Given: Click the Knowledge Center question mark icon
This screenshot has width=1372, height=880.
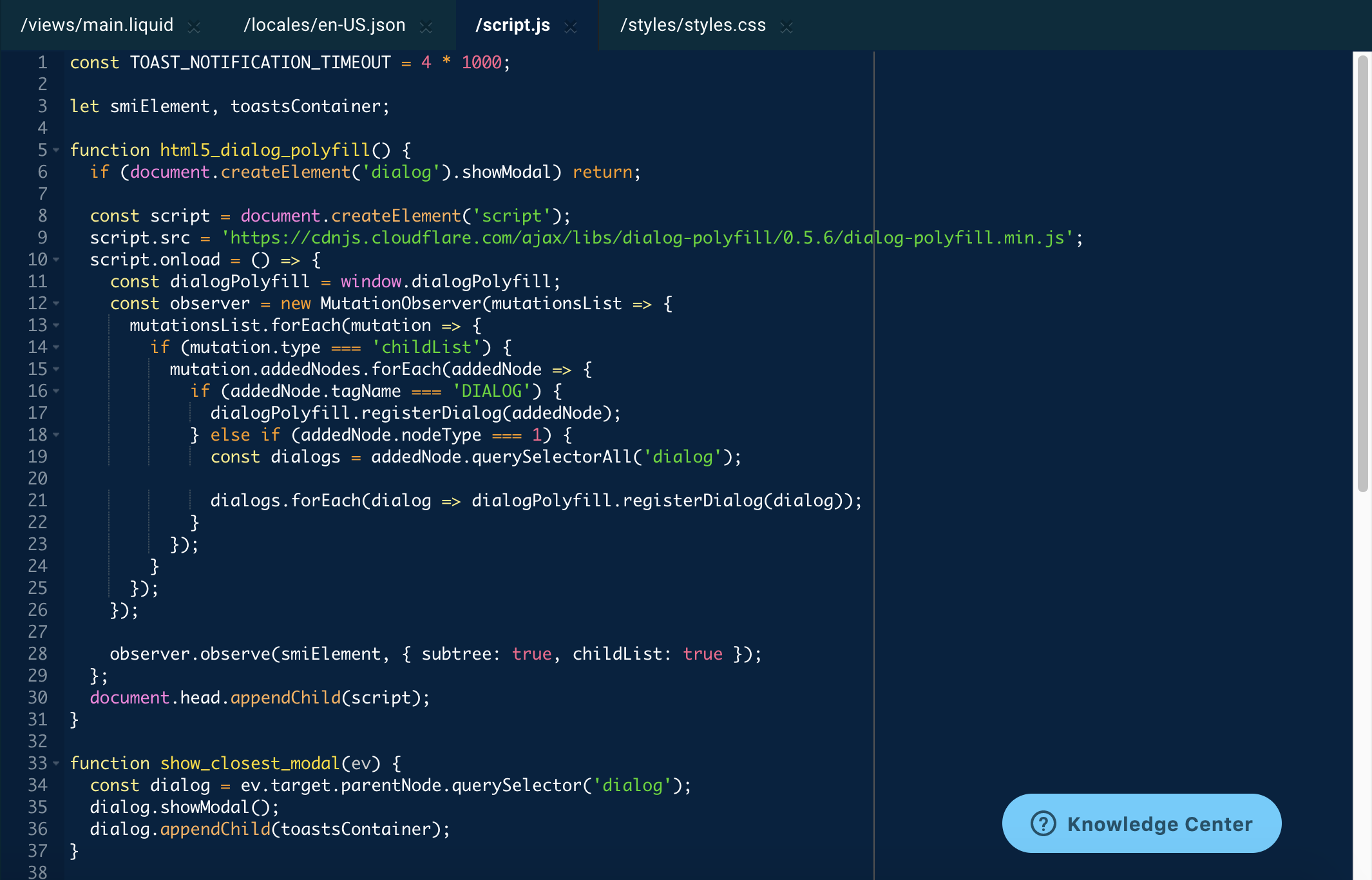Looking at the screenshot, I should [1043, 823].
